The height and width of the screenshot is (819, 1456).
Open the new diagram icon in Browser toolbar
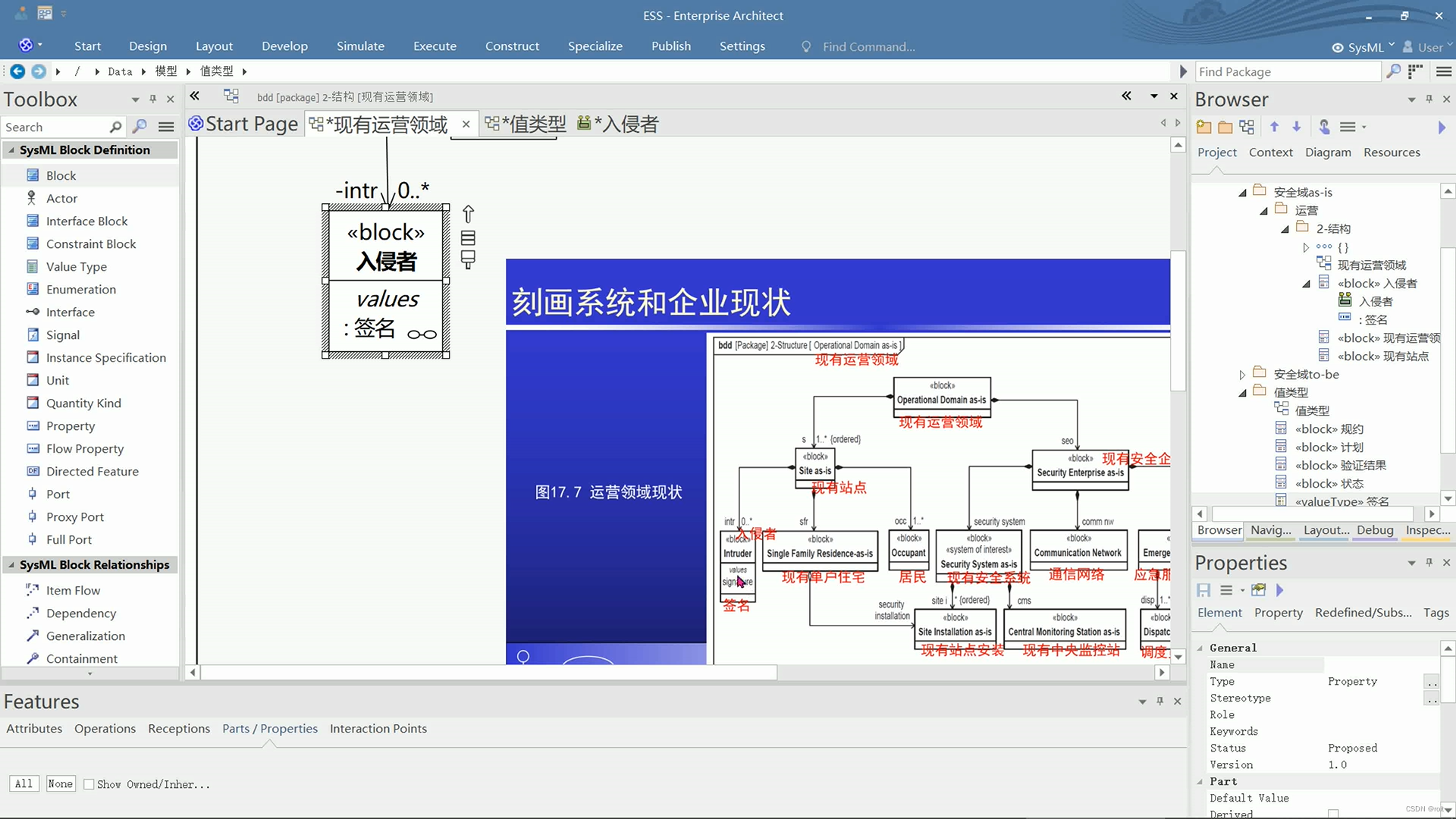click(x=1247, y=127)
